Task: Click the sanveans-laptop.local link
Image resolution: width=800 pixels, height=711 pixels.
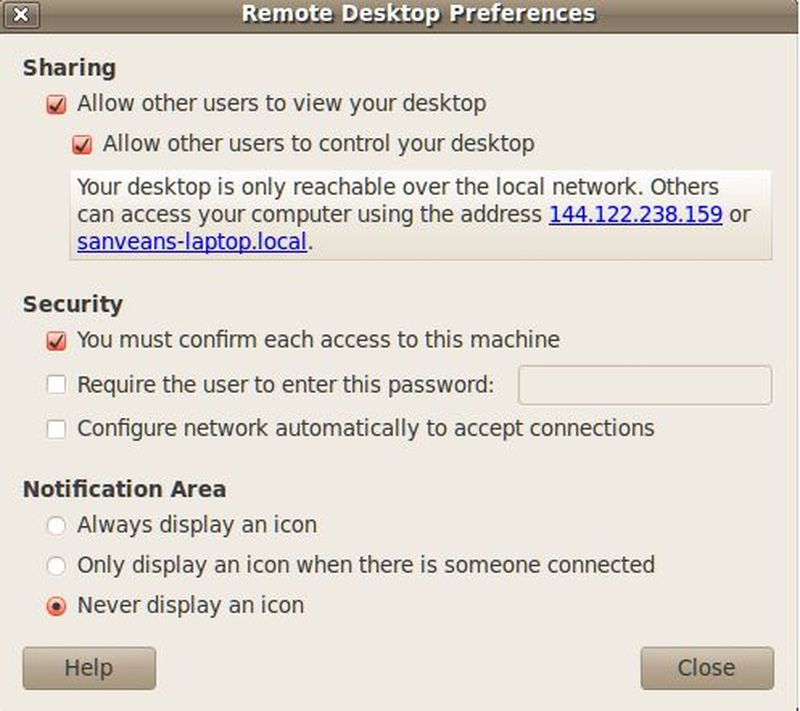Action: [191, 242]
